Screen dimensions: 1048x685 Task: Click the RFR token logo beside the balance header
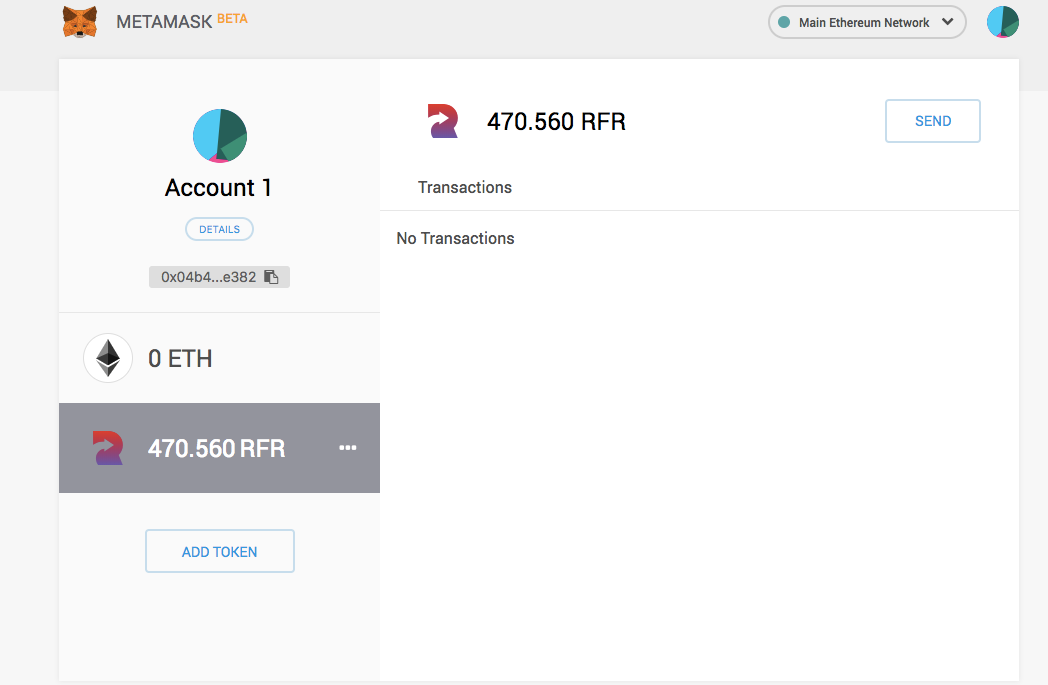click(x=442, y=120)
